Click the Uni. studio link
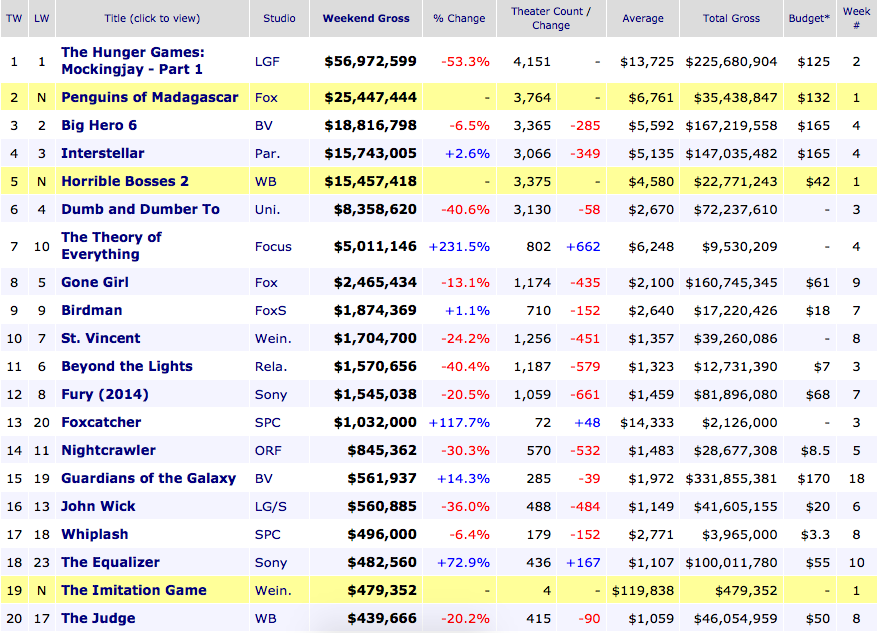The image size is (878, 633). tap(267, 210)
